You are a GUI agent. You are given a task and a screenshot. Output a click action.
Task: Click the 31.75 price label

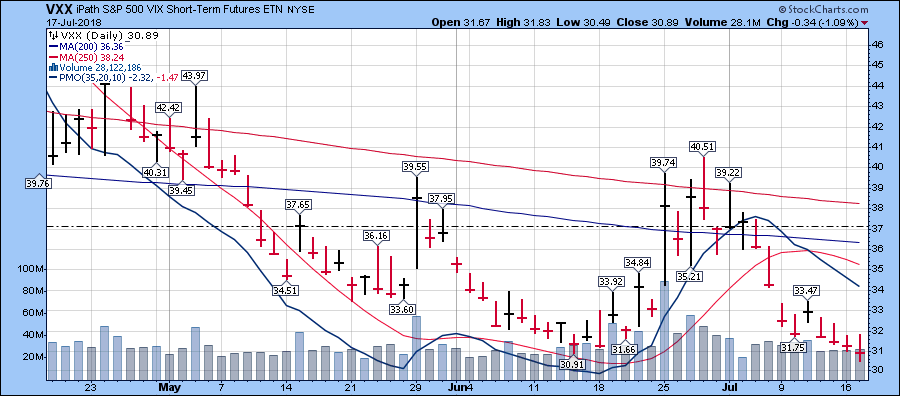coord(794,346)
